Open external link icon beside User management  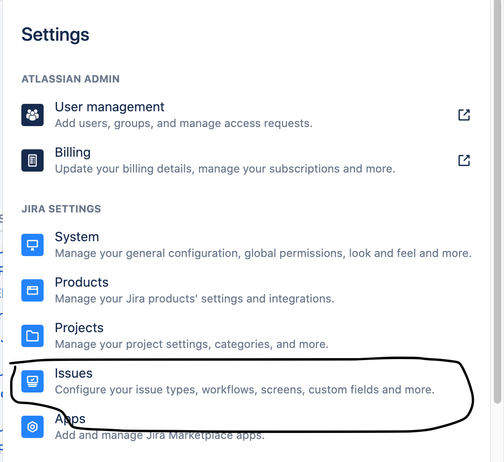point(464,115)
